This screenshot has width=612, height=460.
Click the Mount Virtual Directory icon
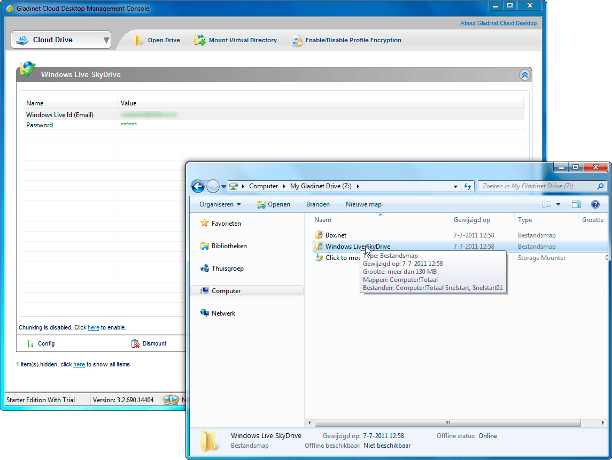click(202, 41)
